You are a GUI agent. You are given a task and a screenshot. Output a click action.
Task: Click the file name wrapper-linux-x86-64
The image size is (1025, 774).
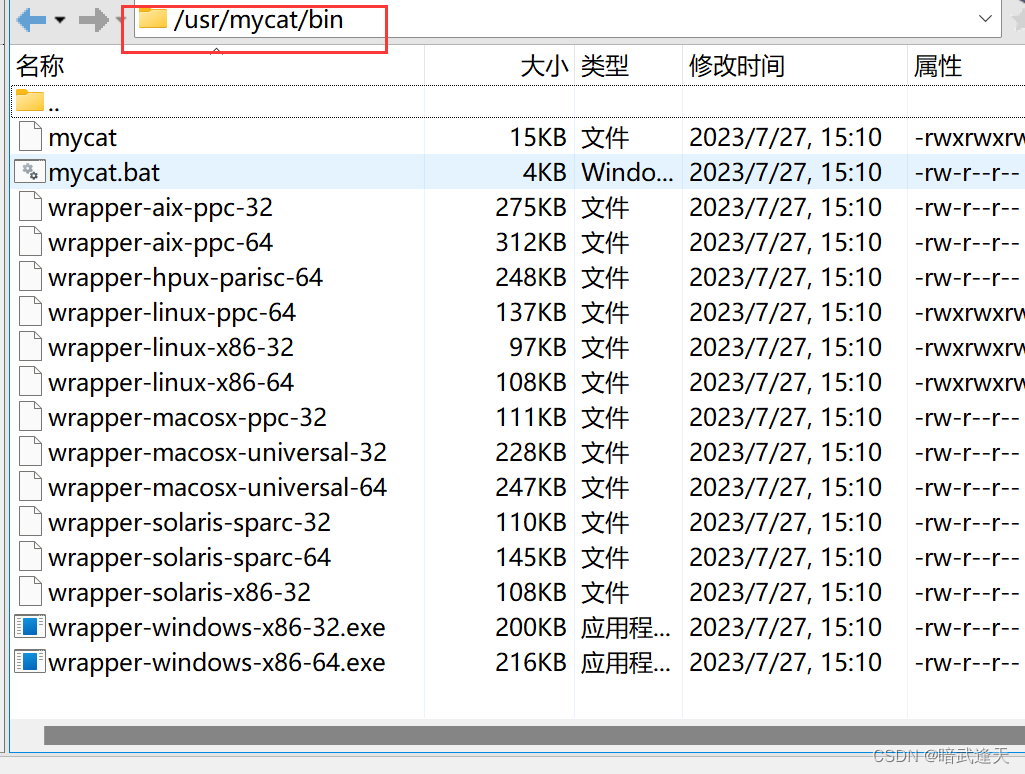171,382
